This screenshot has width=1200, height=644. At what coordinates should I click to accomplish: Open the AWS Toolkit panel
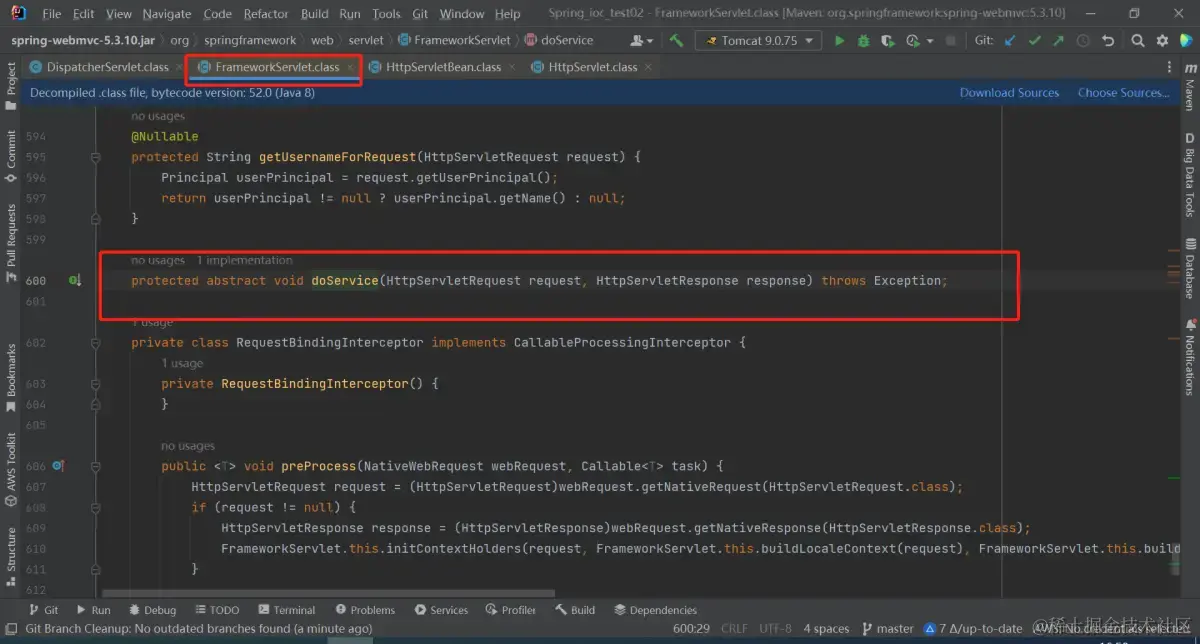coord(11,470)
